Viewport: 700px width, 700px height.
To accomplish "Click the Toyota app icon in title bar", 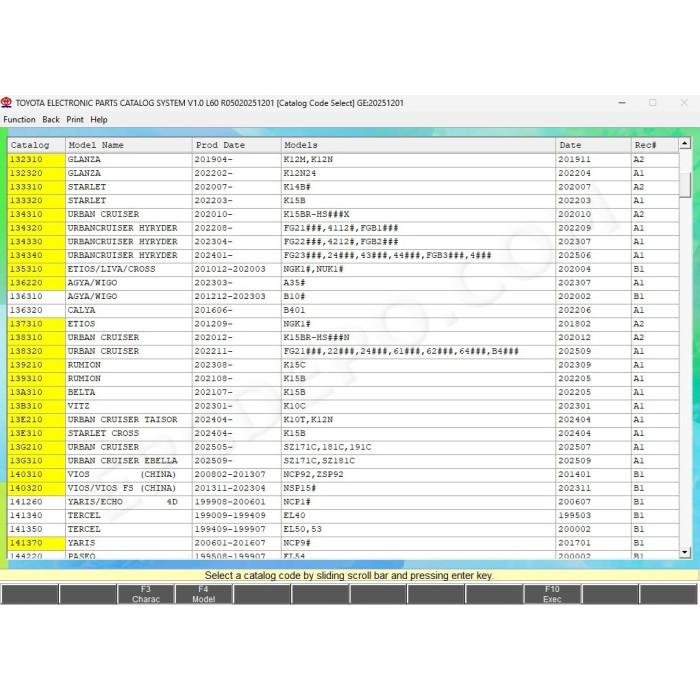I will click(x=7, y=103).
